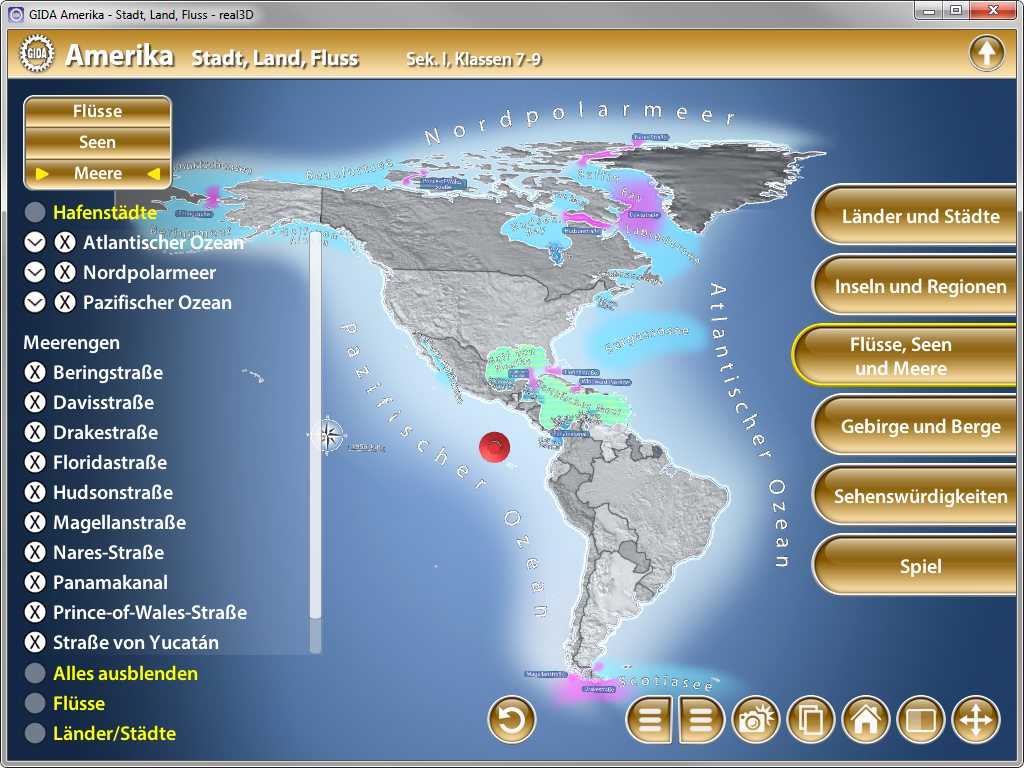The image size is (1024, 768).
Task: Switch to the Seen tab
Action: (x=97, y=142)
